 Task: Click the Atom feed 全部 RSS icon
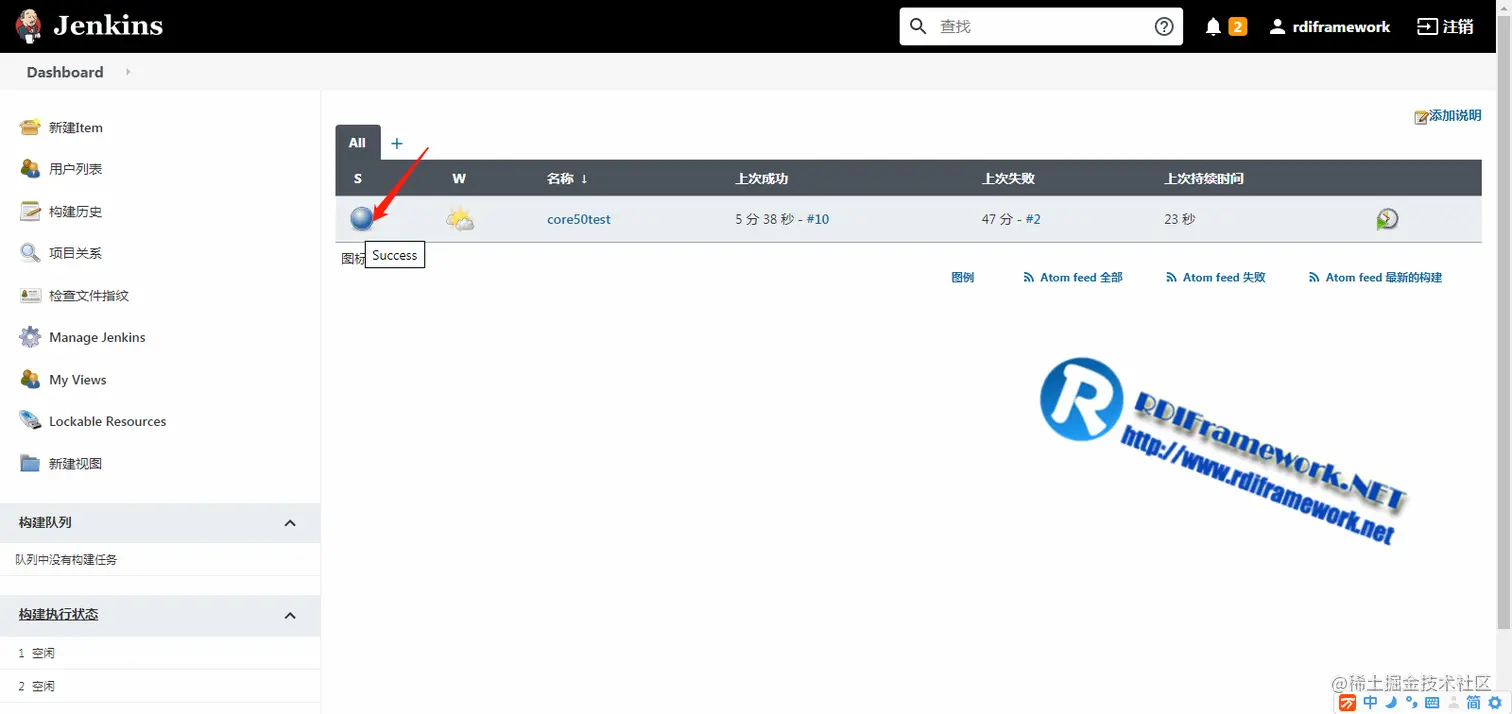point(1028,277)
